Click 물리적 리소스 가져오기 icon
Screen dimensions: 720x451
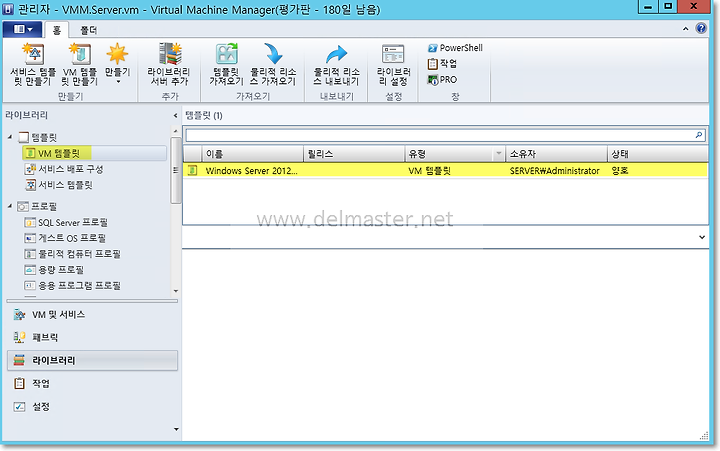coord(273,64)
